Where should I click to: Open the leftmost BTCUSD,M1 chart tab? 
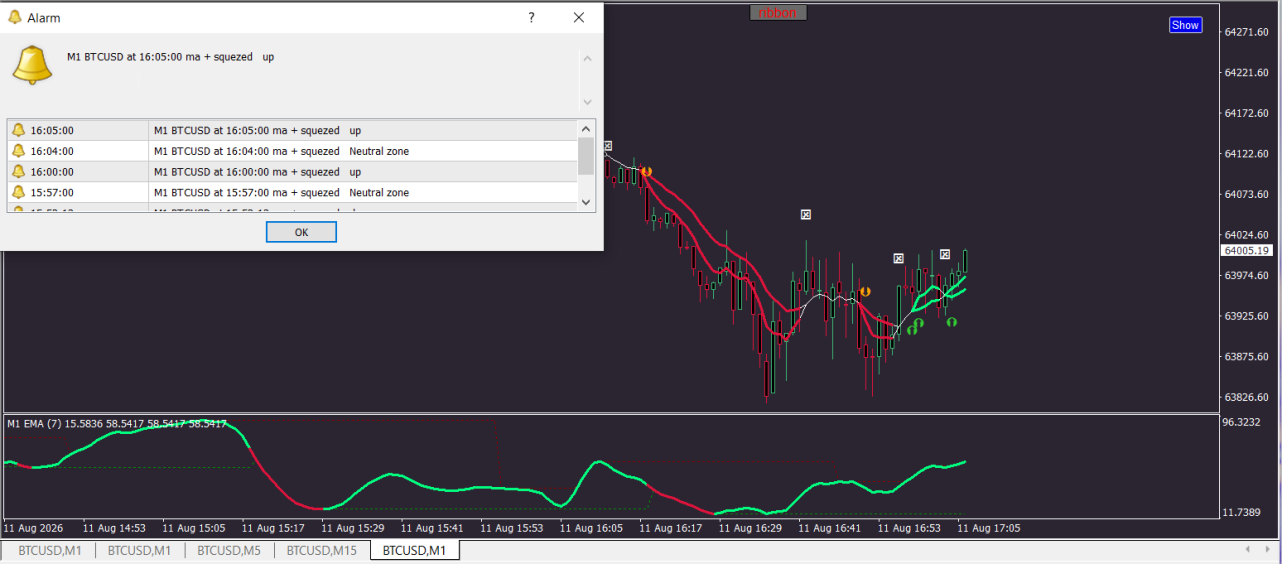(x=50, y=550)
